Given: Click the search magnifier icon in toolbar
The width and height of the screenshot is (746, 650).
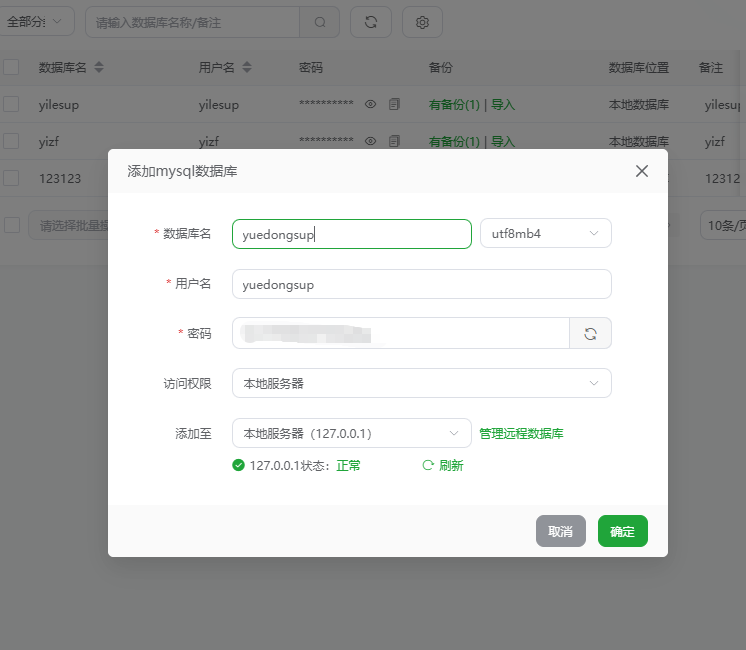Looking at the screenshot, I should pos(320,22).
